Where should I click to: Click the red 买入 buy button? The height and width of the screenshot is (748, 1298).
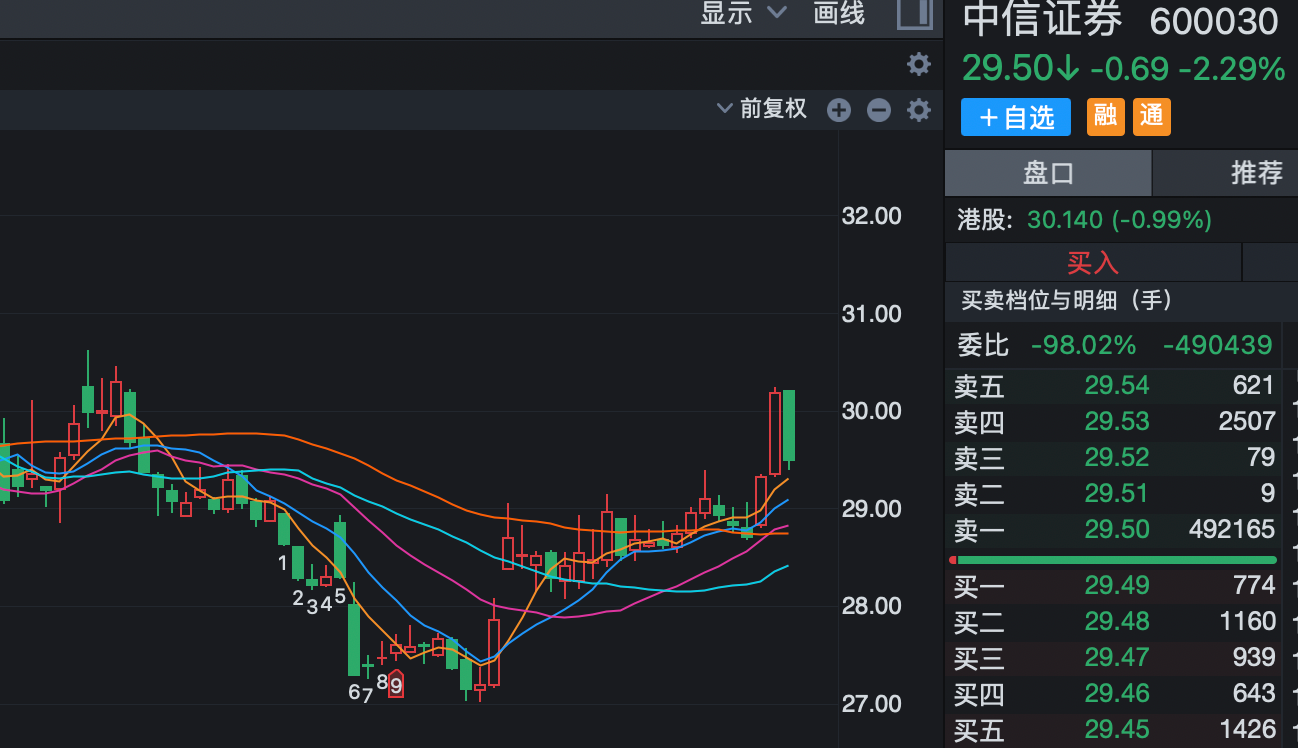[1093, 261]
